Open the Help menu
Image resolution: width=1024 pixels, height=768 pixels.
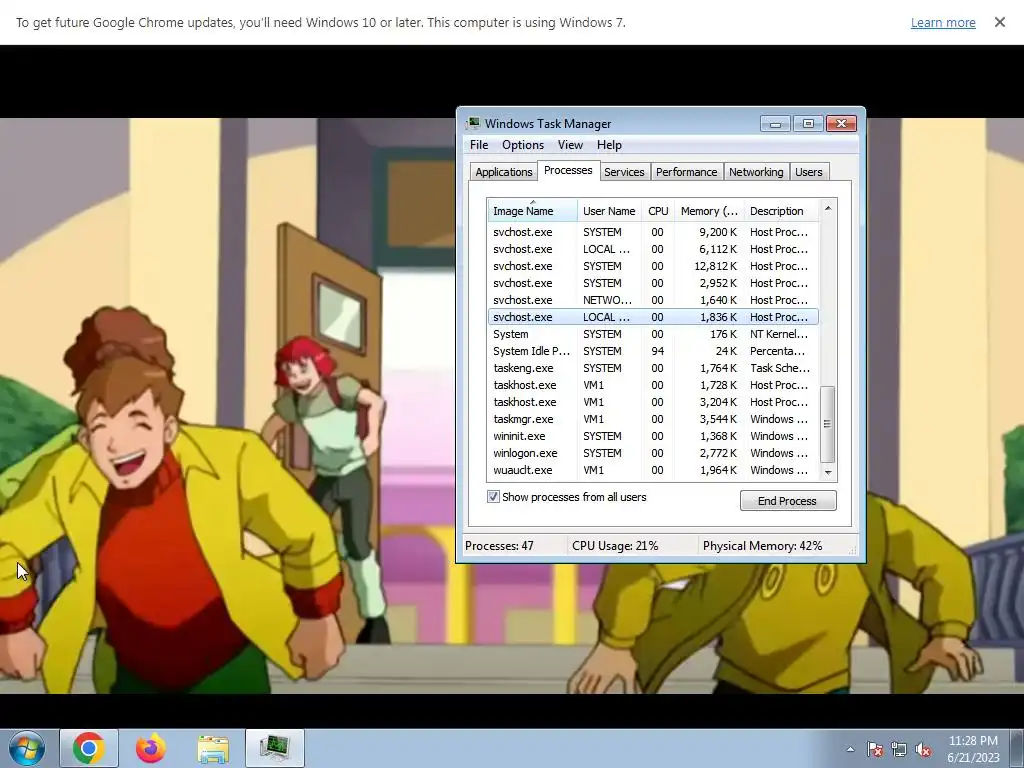click(609, 145)
